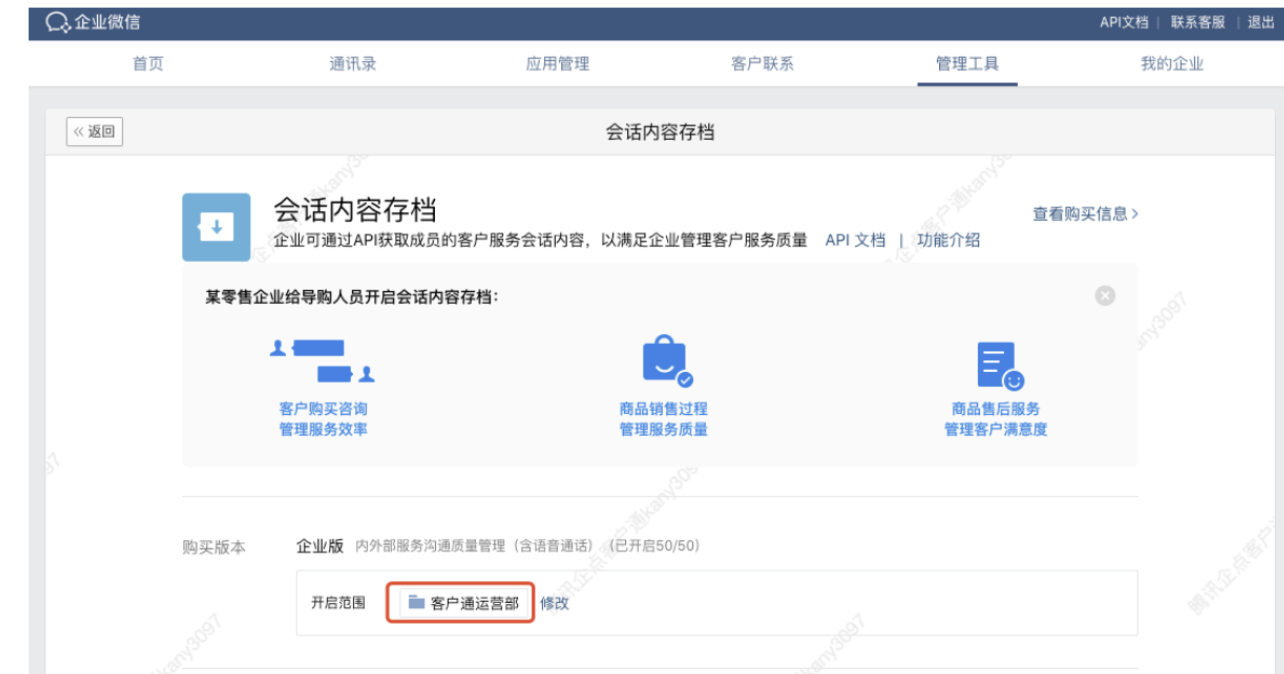Switch to the 应用管理 tab
The image size is (1284, 674).
(558, 64)
